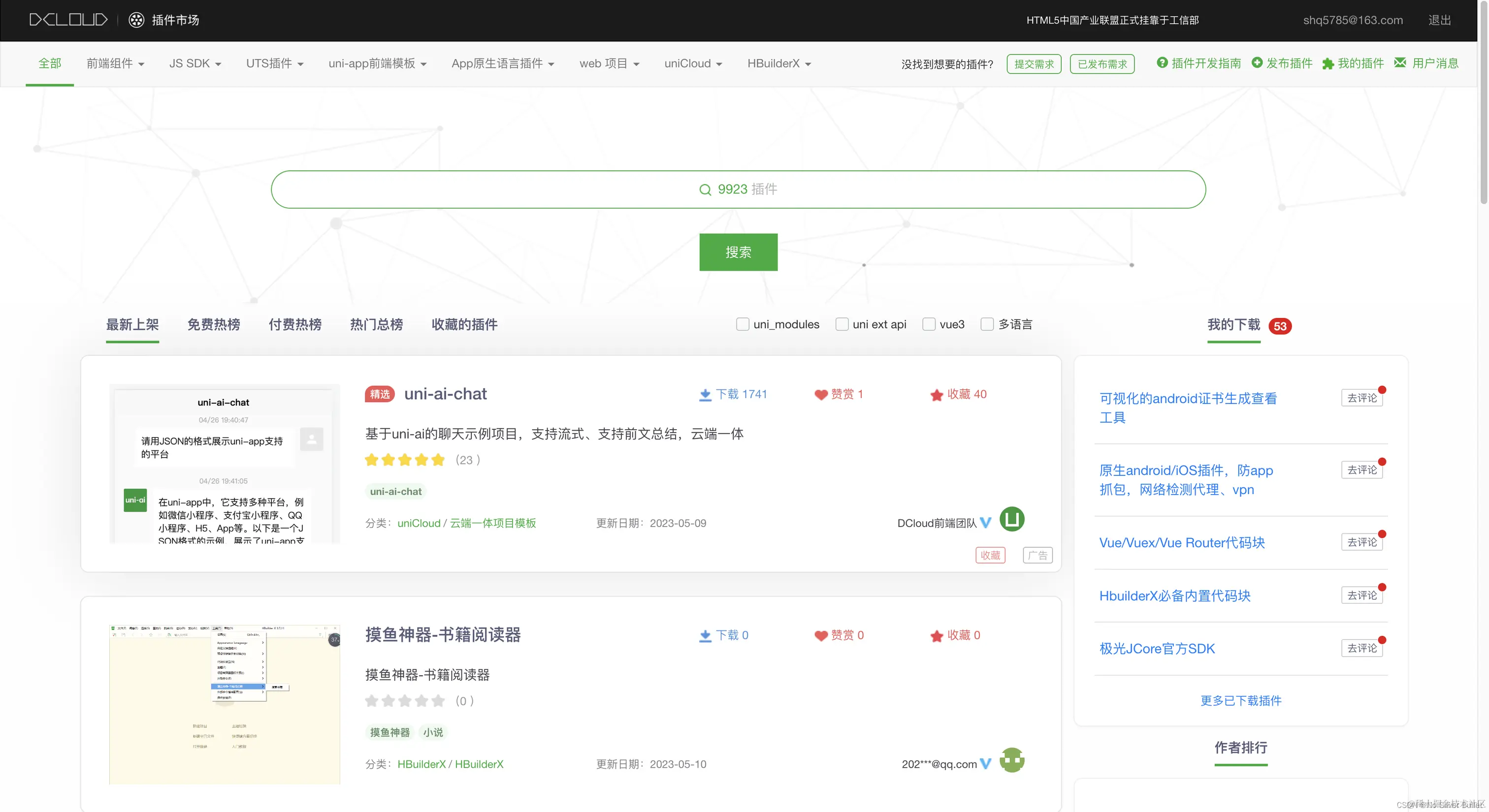Open the uni-ai-chat plugin title
The image size is (1489, 812).
pos(445,394)
